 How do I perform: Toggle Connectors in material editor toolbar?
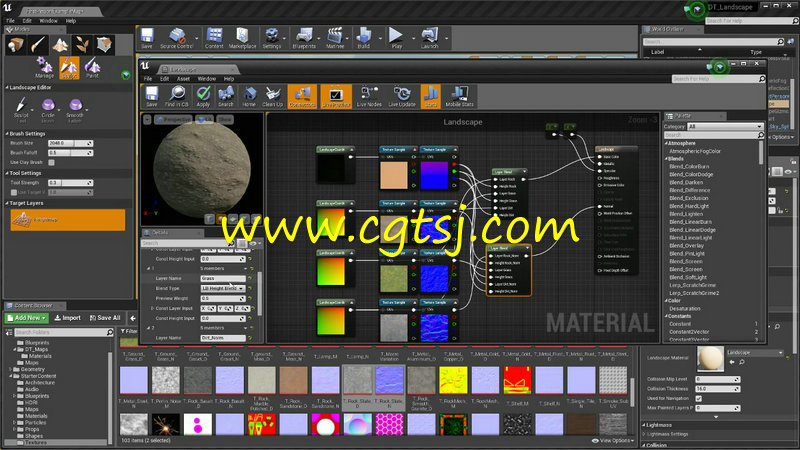pyautogui.click(x=302, y=96)
